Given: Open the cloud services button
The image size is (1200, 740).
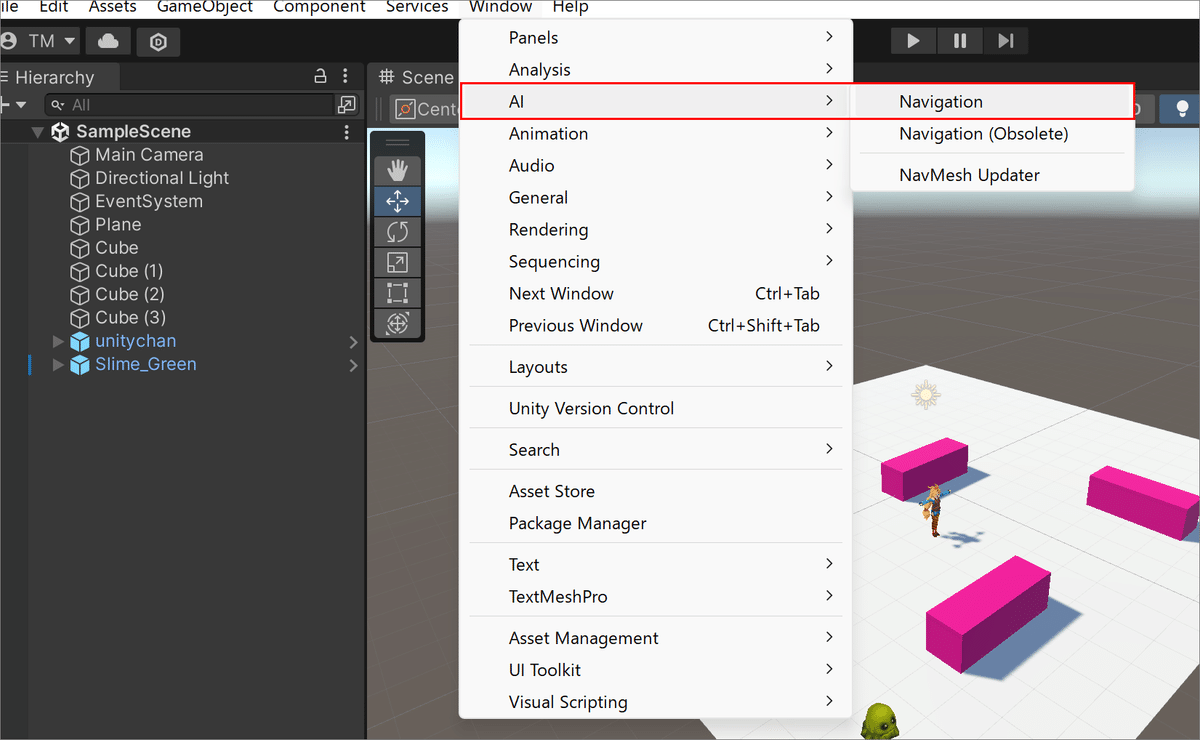Looking at the screenshot, I should pyautogui.click(x=108, y=41).
